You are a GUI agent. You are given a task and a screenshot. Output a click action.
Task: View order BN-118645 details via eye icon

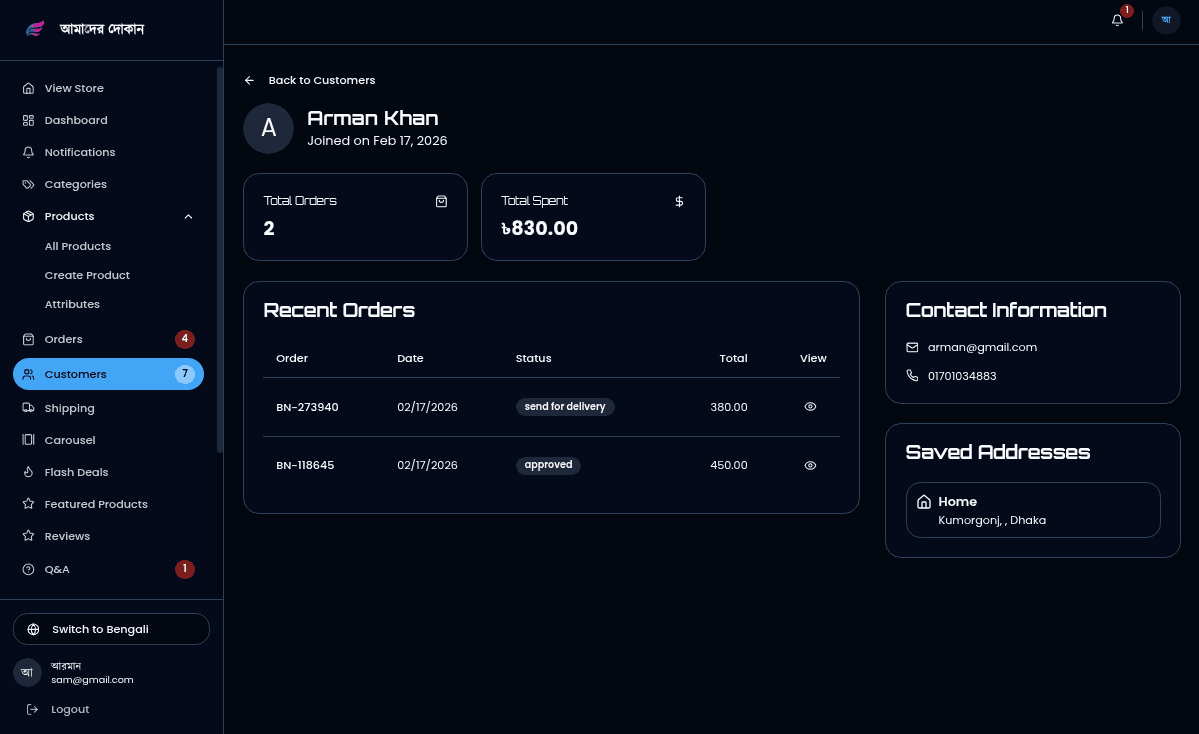coord(810,465)
